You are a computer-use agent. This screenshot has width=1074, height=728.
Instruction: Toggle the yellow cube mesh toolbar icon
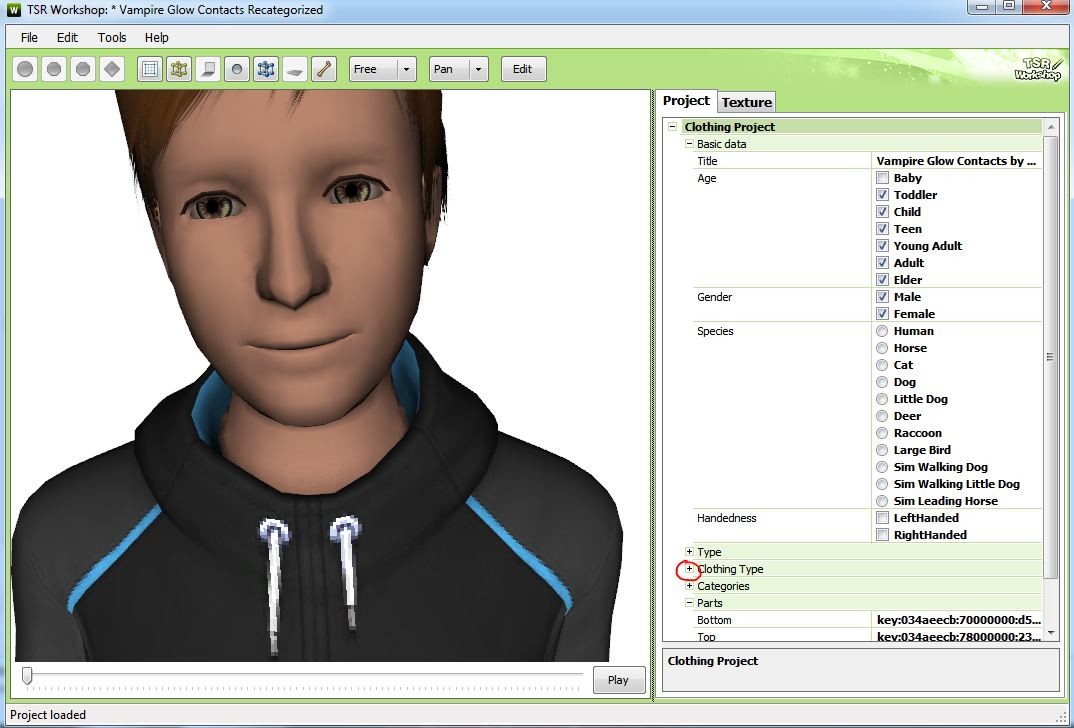(x=179, y=69)
